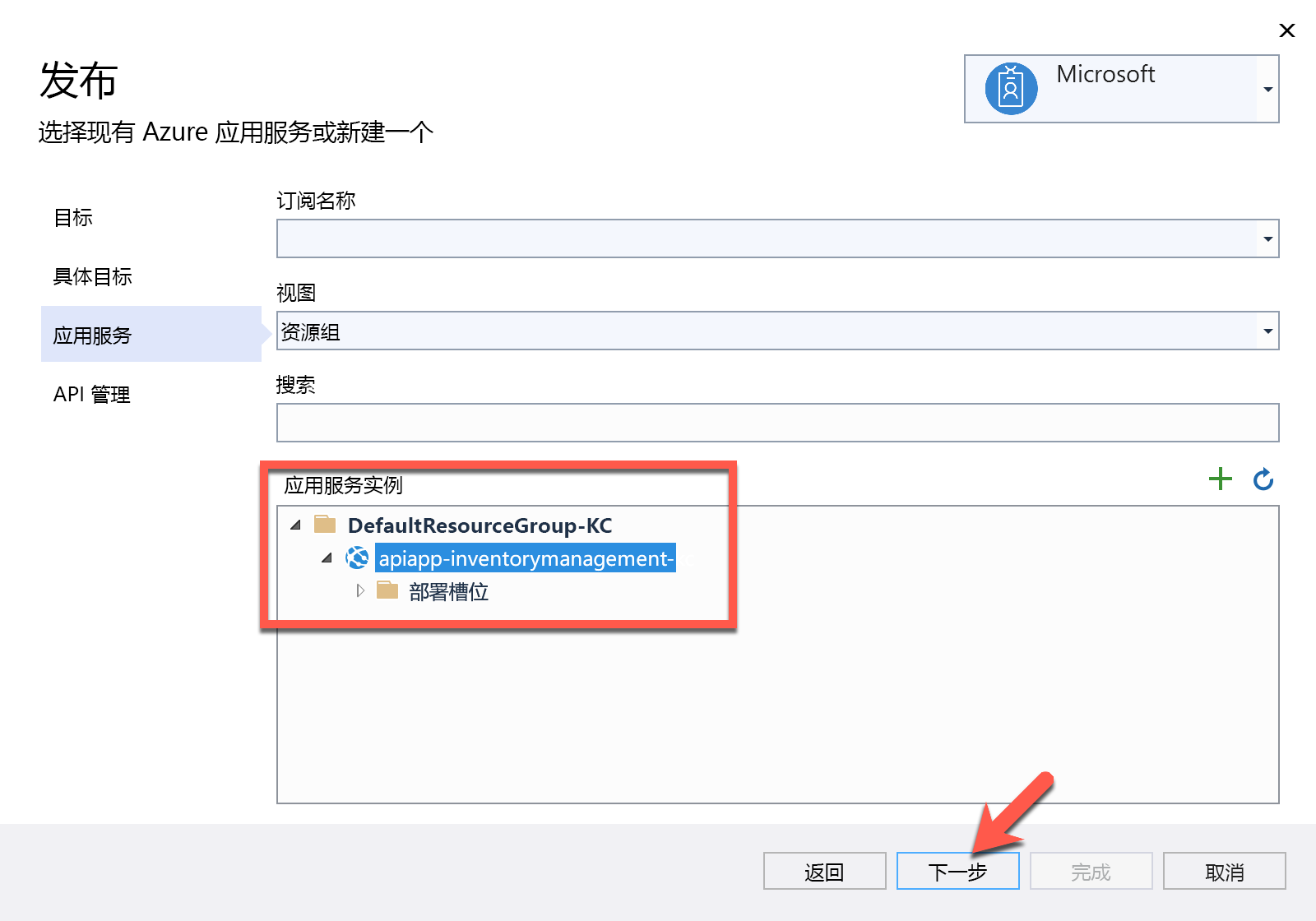Click the 部署槽位 folder icon
The image size is (1316, 921).
point(387,590)
